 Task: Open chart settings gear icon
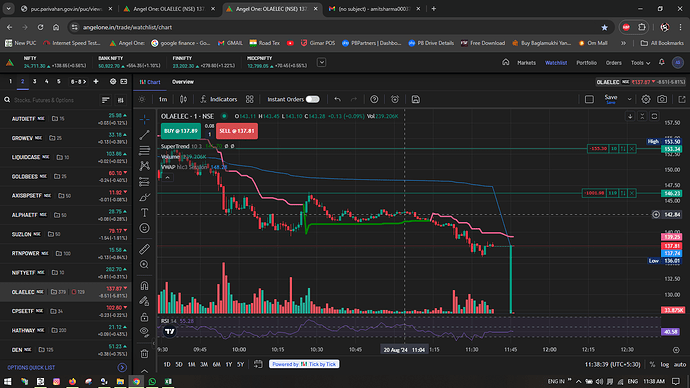[x=646, y=99]
